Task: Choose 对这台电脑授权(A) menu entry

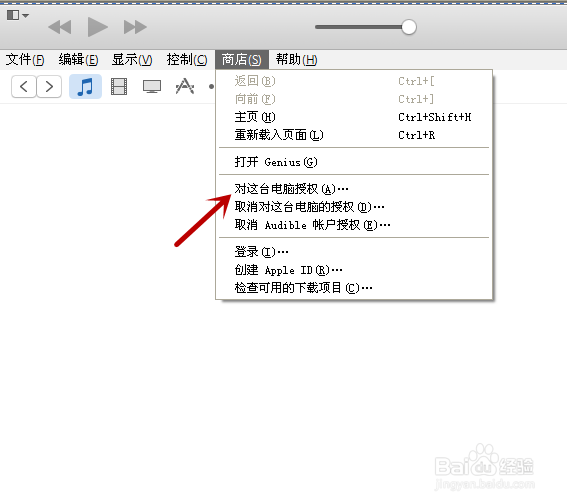Action: (354, 189)
